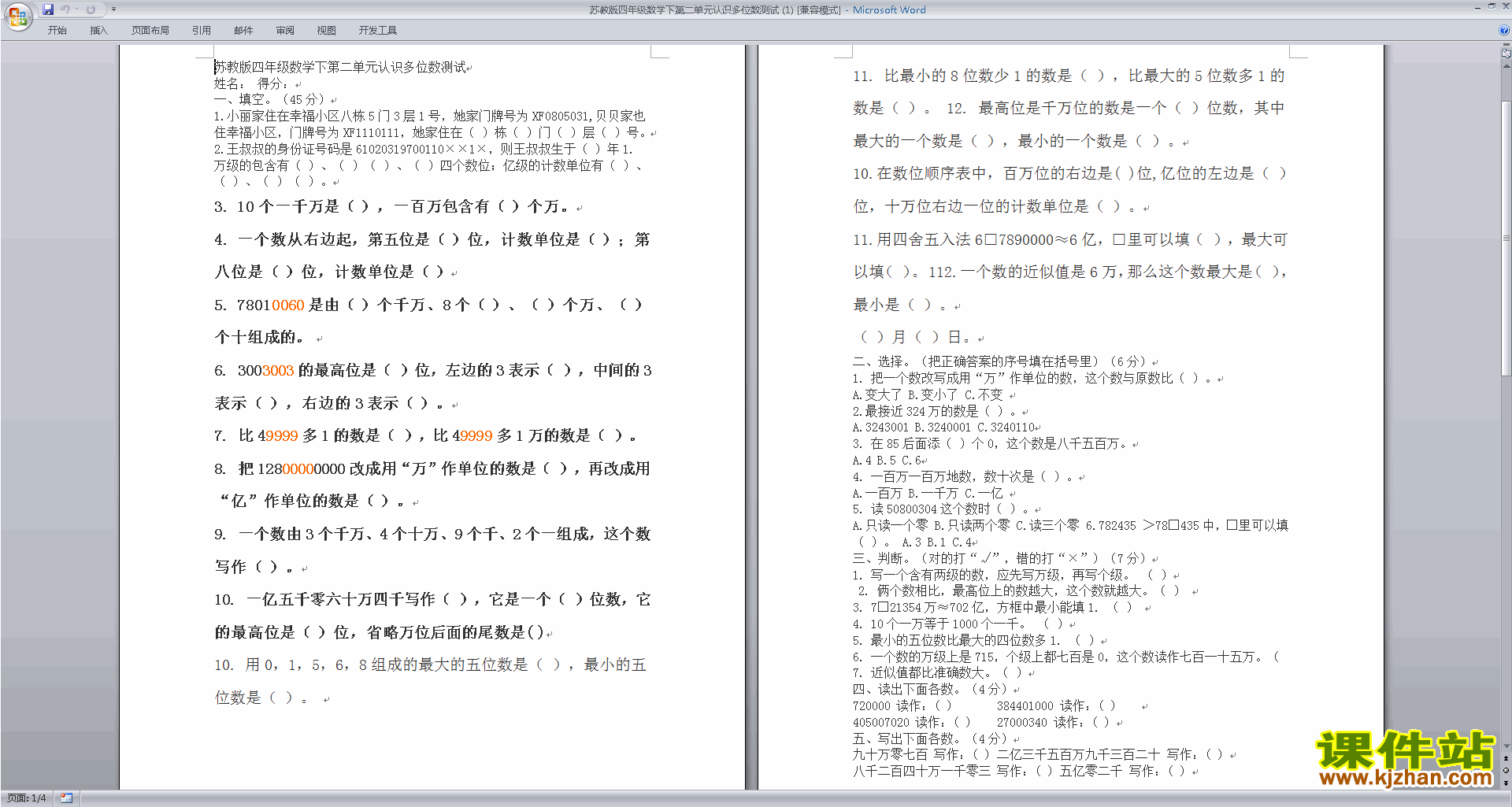This screenshot has width=1512, height=807.
Task: Open Word Help via the question mark icon
Action: tap(1504, 30)
